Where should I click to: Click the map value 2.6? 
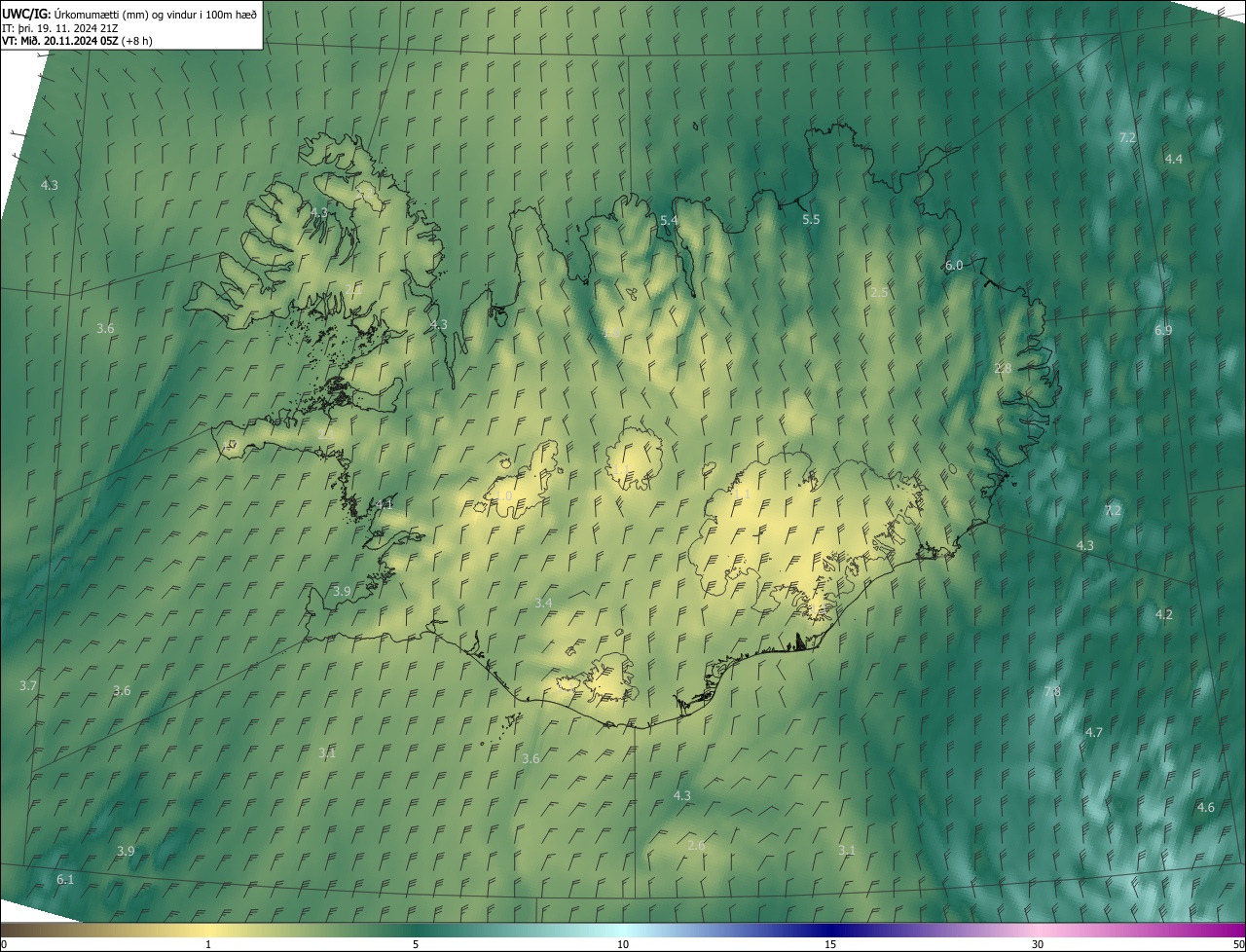(696, 846)
